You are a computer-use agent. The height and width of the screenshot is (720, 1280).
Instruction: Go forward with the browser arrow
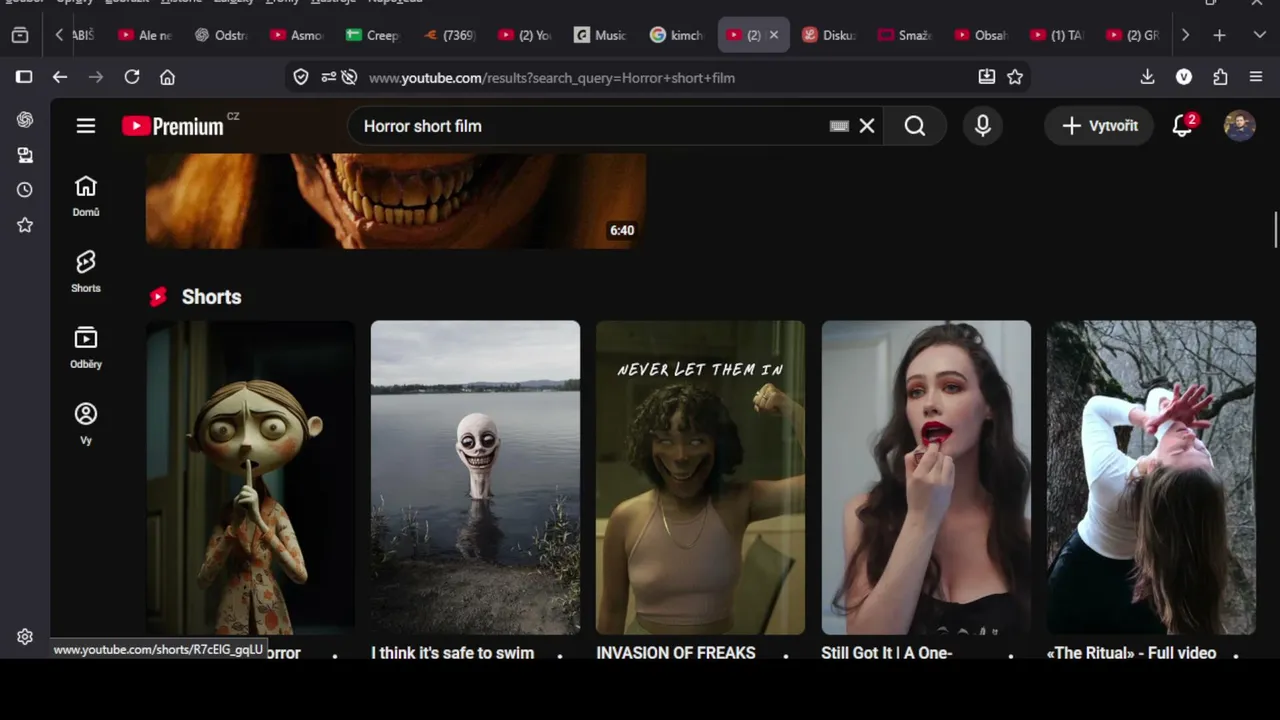pos(96,77)
